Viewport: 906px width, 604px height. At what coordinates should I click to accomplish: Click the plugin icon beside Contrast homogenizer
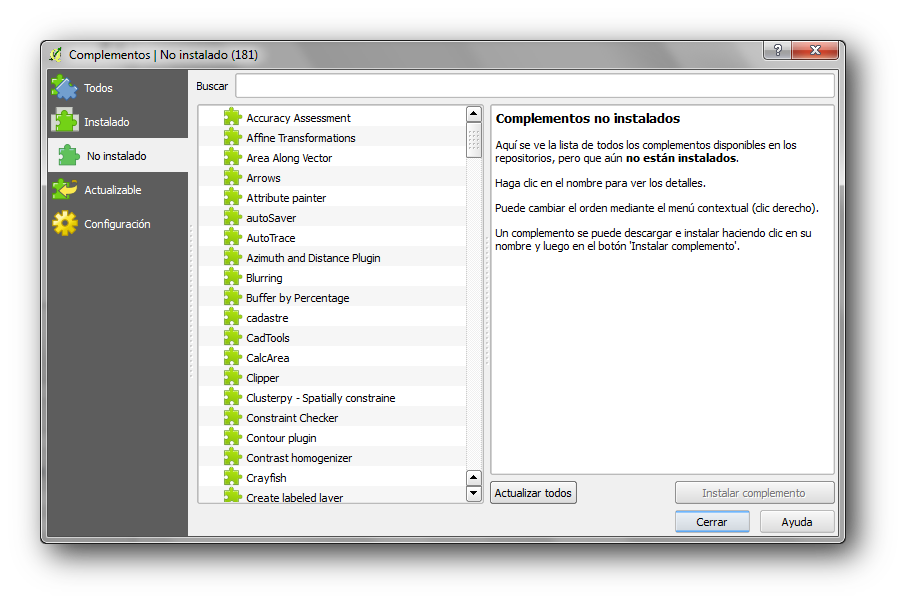(232, 457)
